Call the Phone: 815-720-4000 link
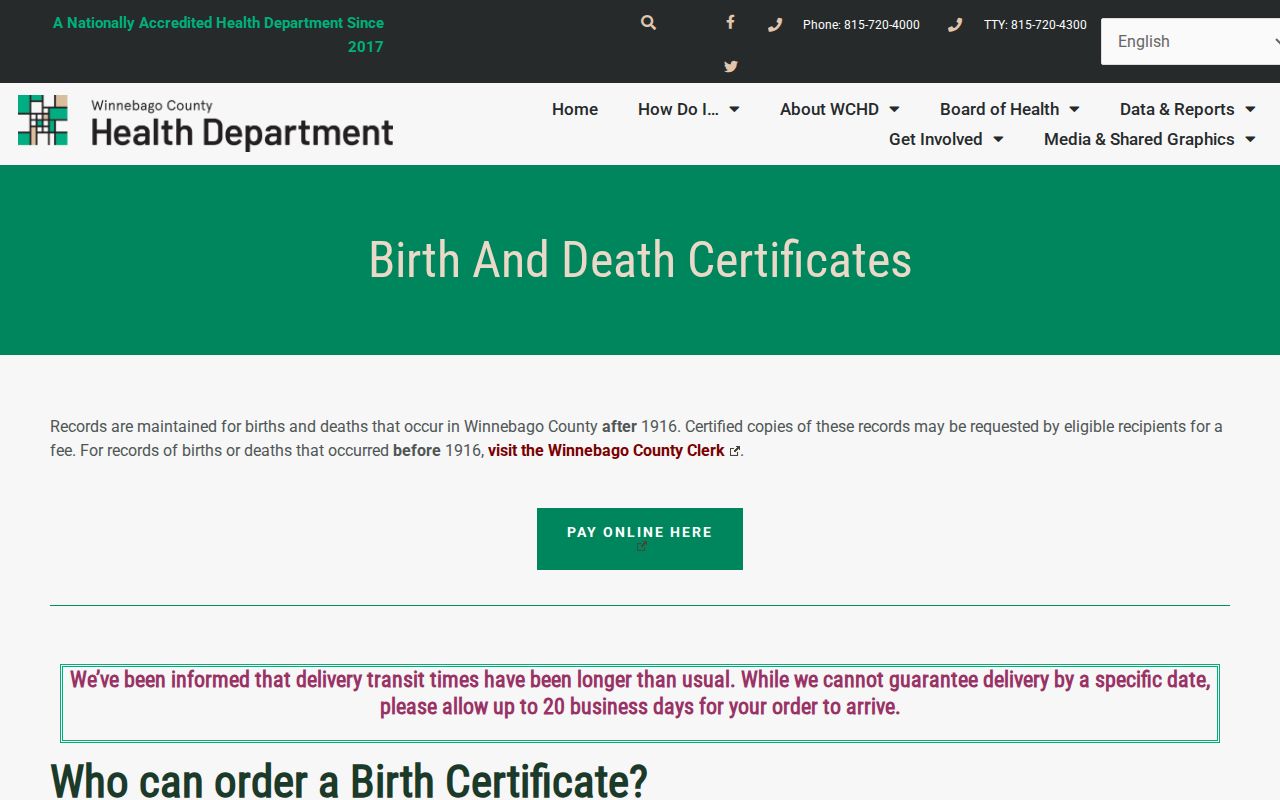Viewport: 1280px width, 800px height. (x=861, y=25)
